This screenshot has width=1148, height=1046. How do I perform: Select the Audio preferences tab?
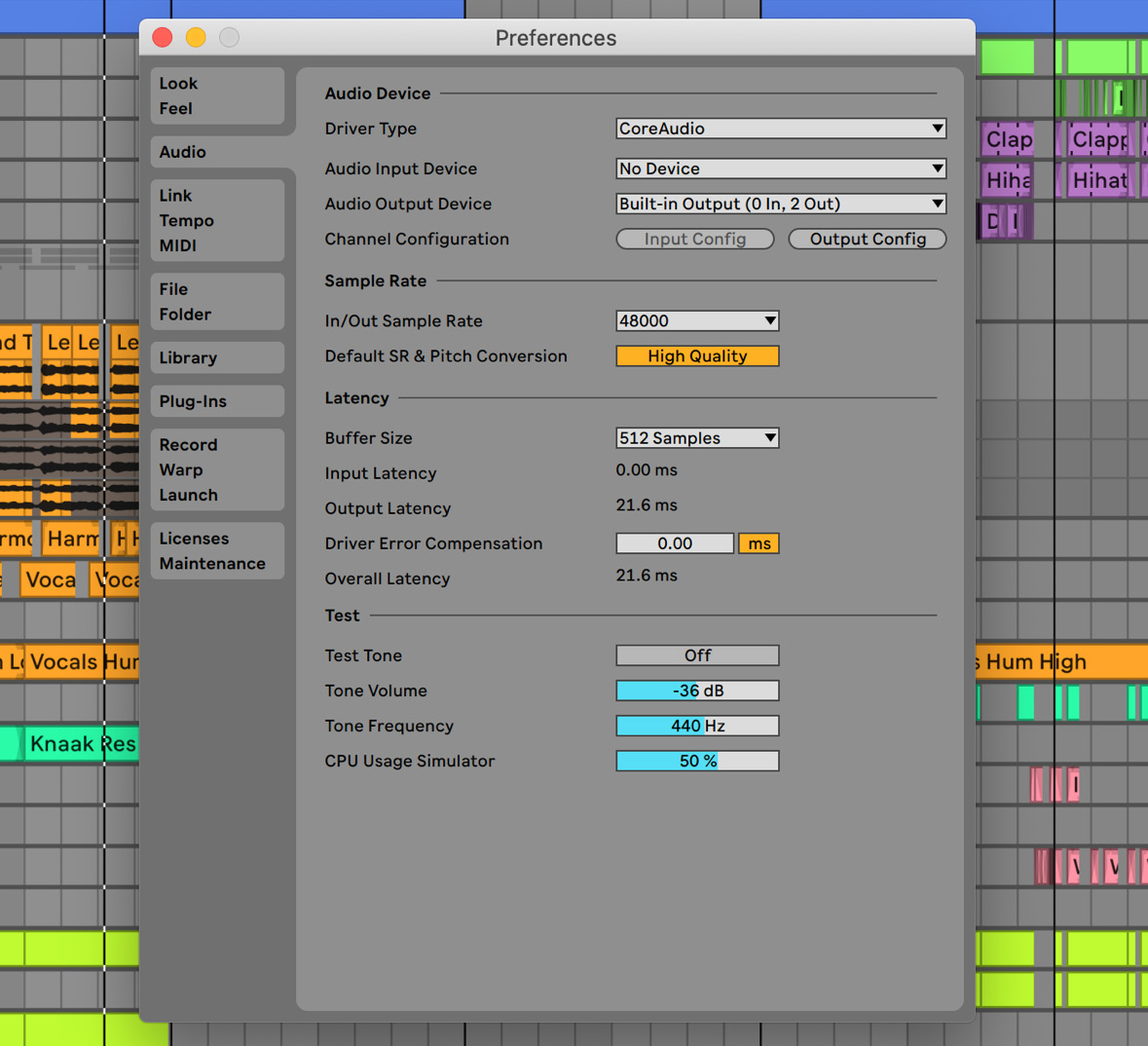pyautogui.click(x=217, y=152)
